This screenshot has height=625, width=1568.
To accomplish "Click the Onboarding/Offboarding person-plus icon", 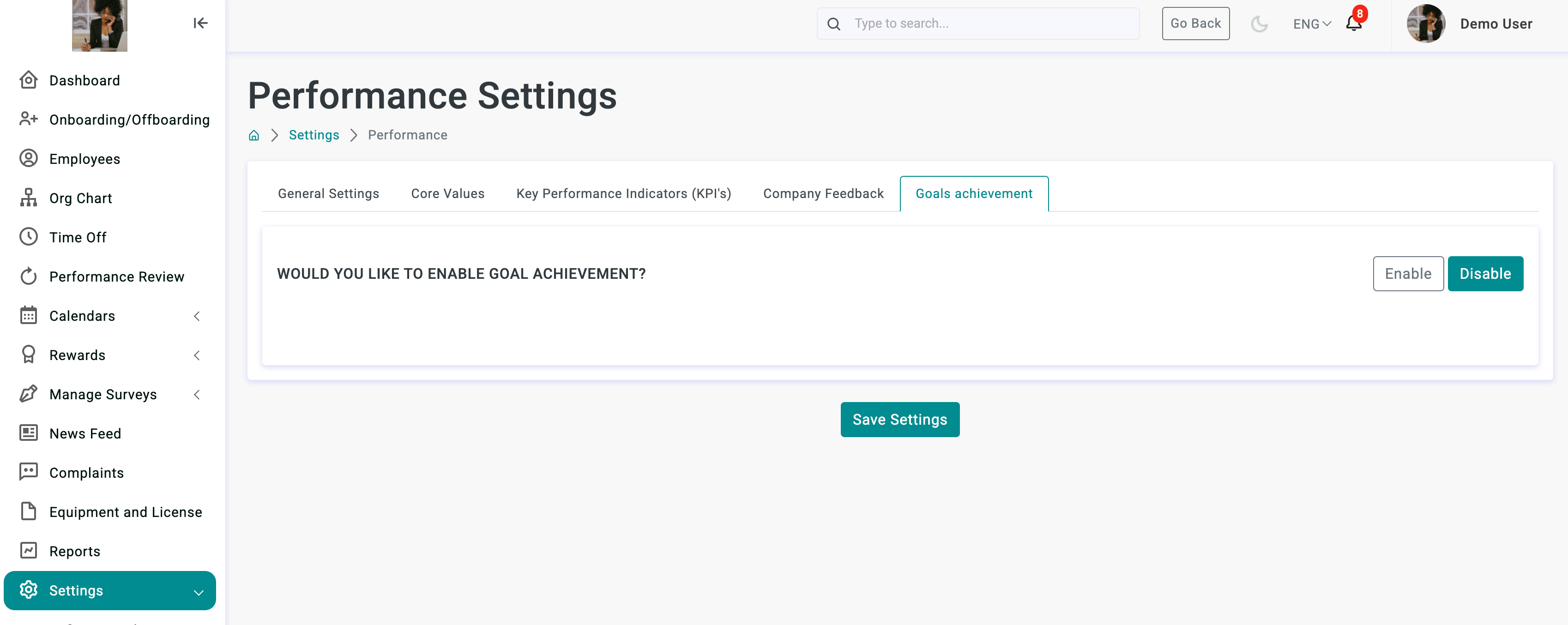I will pos(29,119).
